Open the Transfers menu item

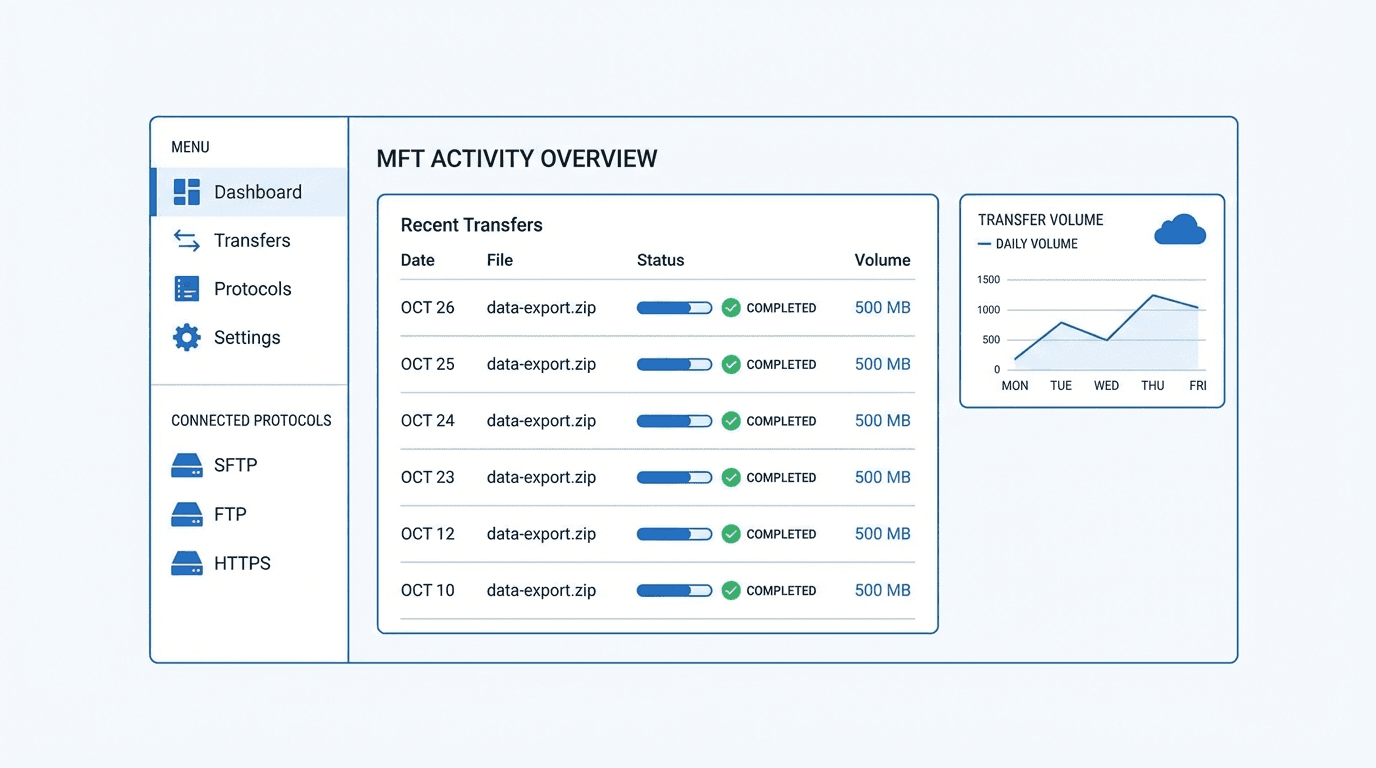252,241
